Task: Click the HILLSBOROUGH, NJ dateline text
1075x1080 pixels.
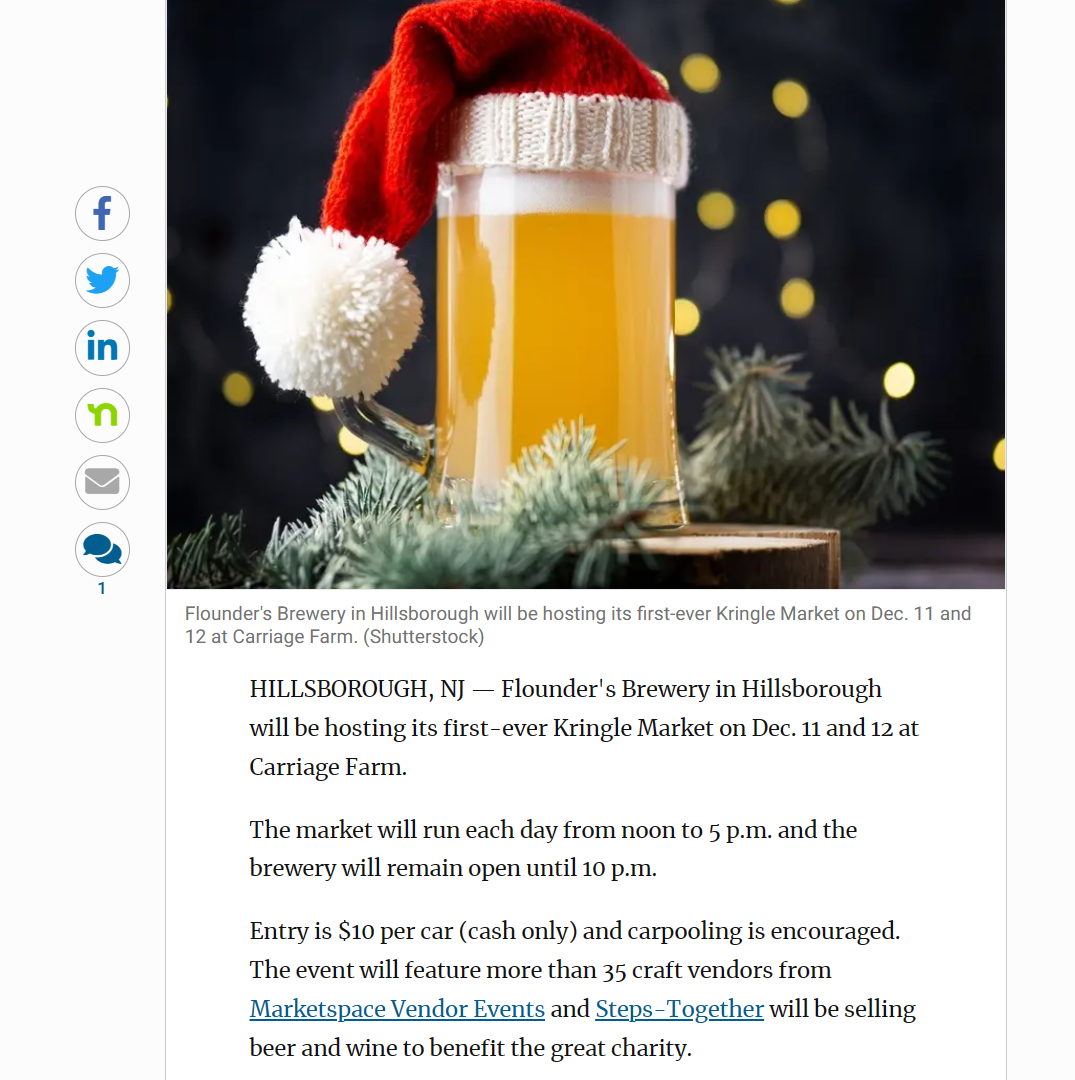Action: pyautogui.click(x=357, y=689)
